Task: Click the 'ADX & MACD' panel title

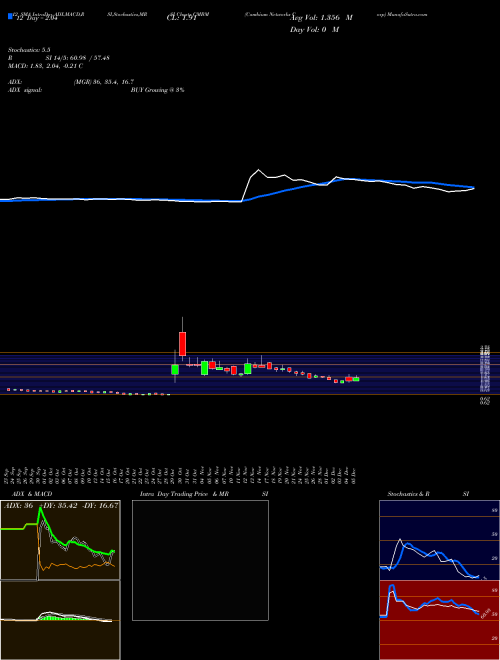Action: (x=32, y=494)
